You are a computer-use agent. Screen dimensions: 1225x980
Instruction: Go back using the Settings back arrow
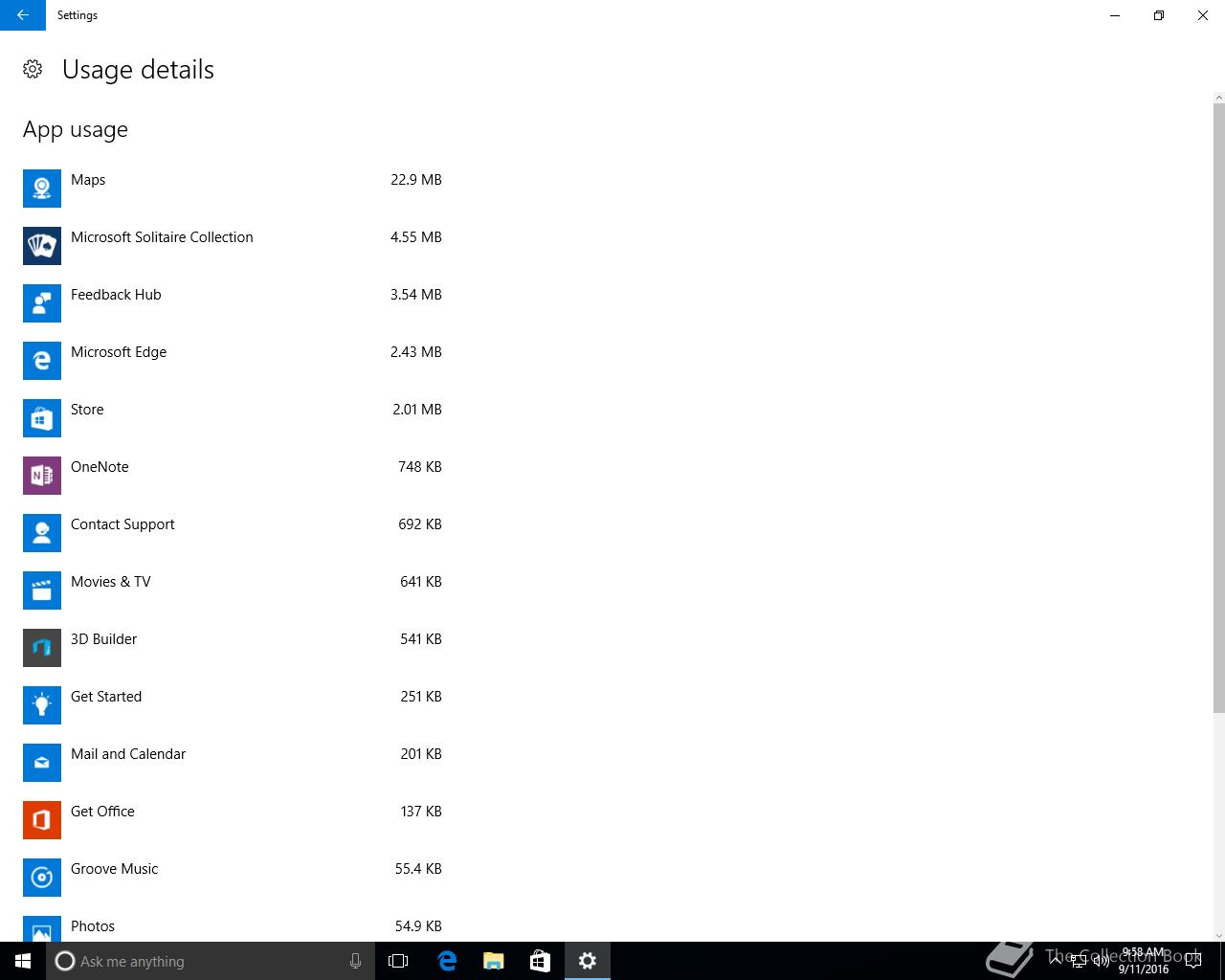click(x=23, y=15)
